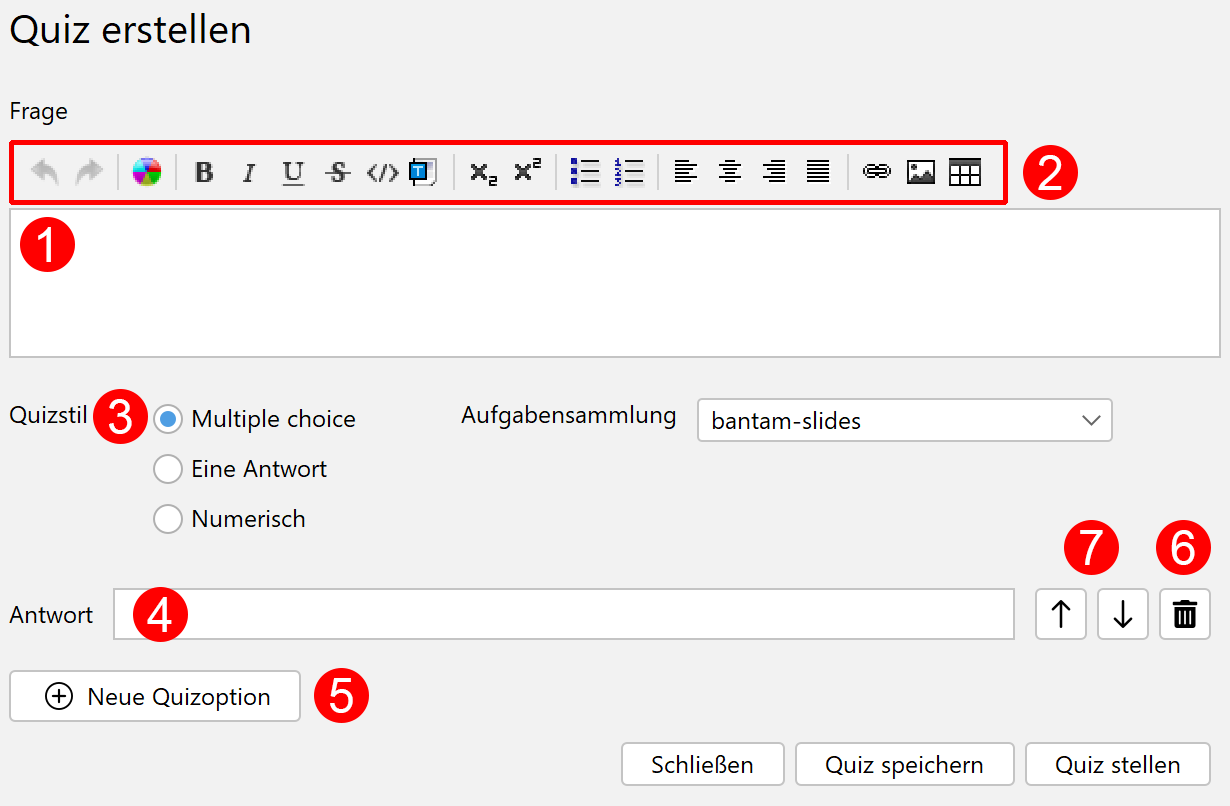Select the 'Numerisch' quiz style
Image resolution: width=1230 pixels, height=806 pixels.
click(x=168, y=519)
